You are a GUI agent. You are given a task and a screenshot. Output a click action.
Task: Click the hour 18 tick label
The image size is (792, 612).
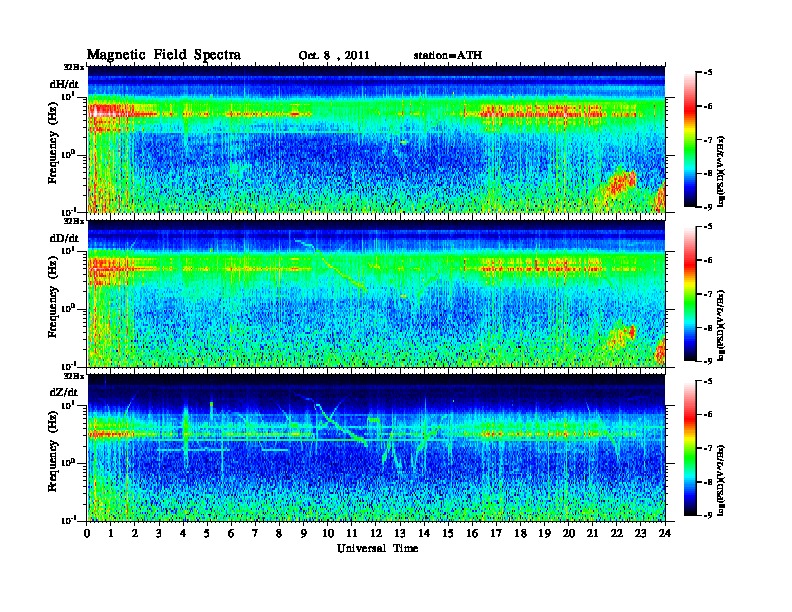pyautogui.click(x=521, y=533)
